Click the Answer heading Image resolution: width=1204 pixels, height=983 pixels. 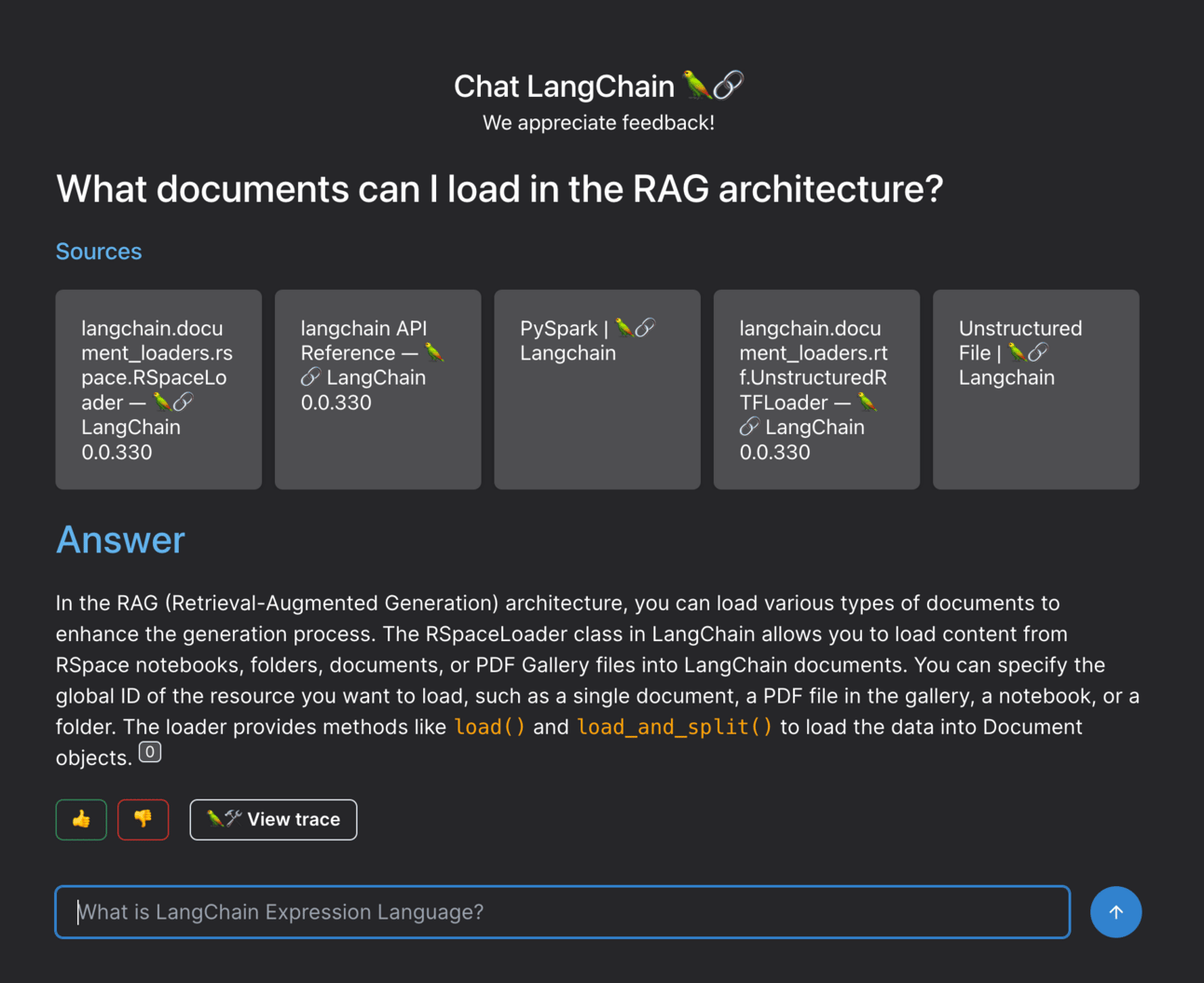point(120,540)
